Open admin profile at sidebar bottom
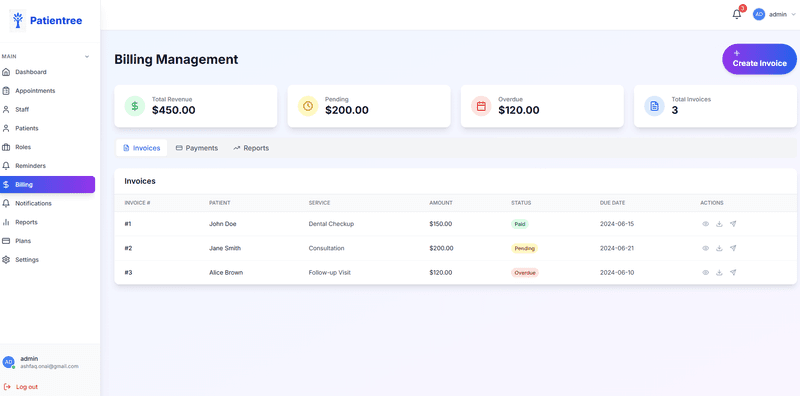This screenshot has height=396, width=800. [41, 362]
